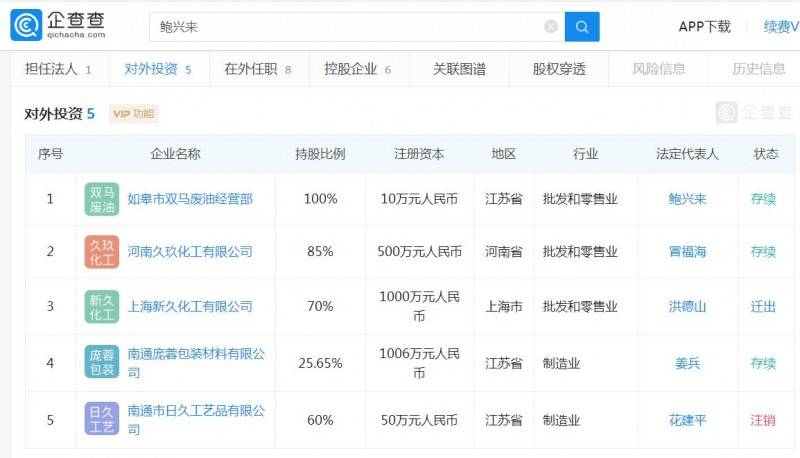Click the 双马废油 company logo badge

[x=102, y=199]
